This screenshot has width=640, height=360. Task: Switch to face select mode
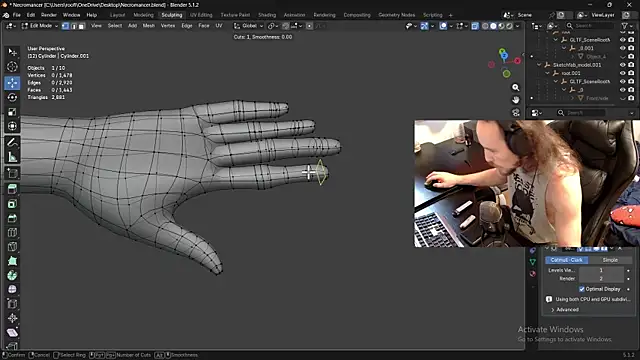(82, 26)
